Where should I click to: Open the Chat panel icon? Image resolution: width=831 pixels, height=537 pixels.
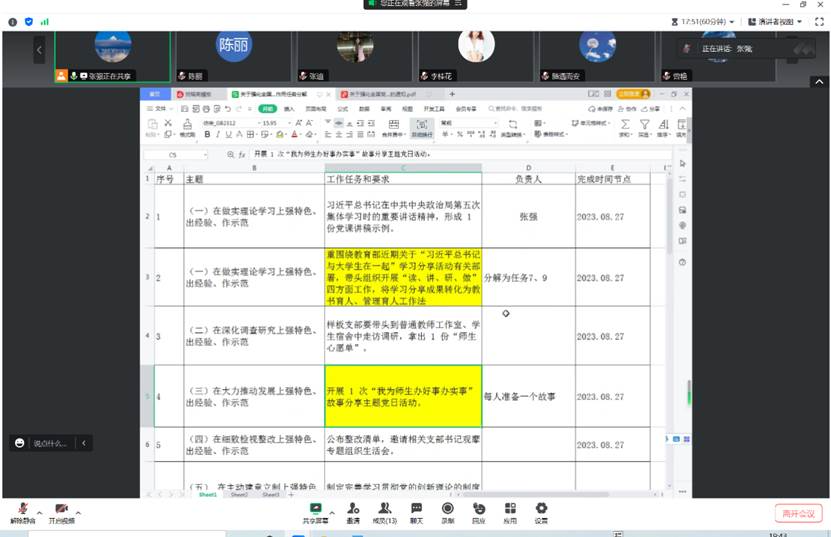click(x=416, y=510)
